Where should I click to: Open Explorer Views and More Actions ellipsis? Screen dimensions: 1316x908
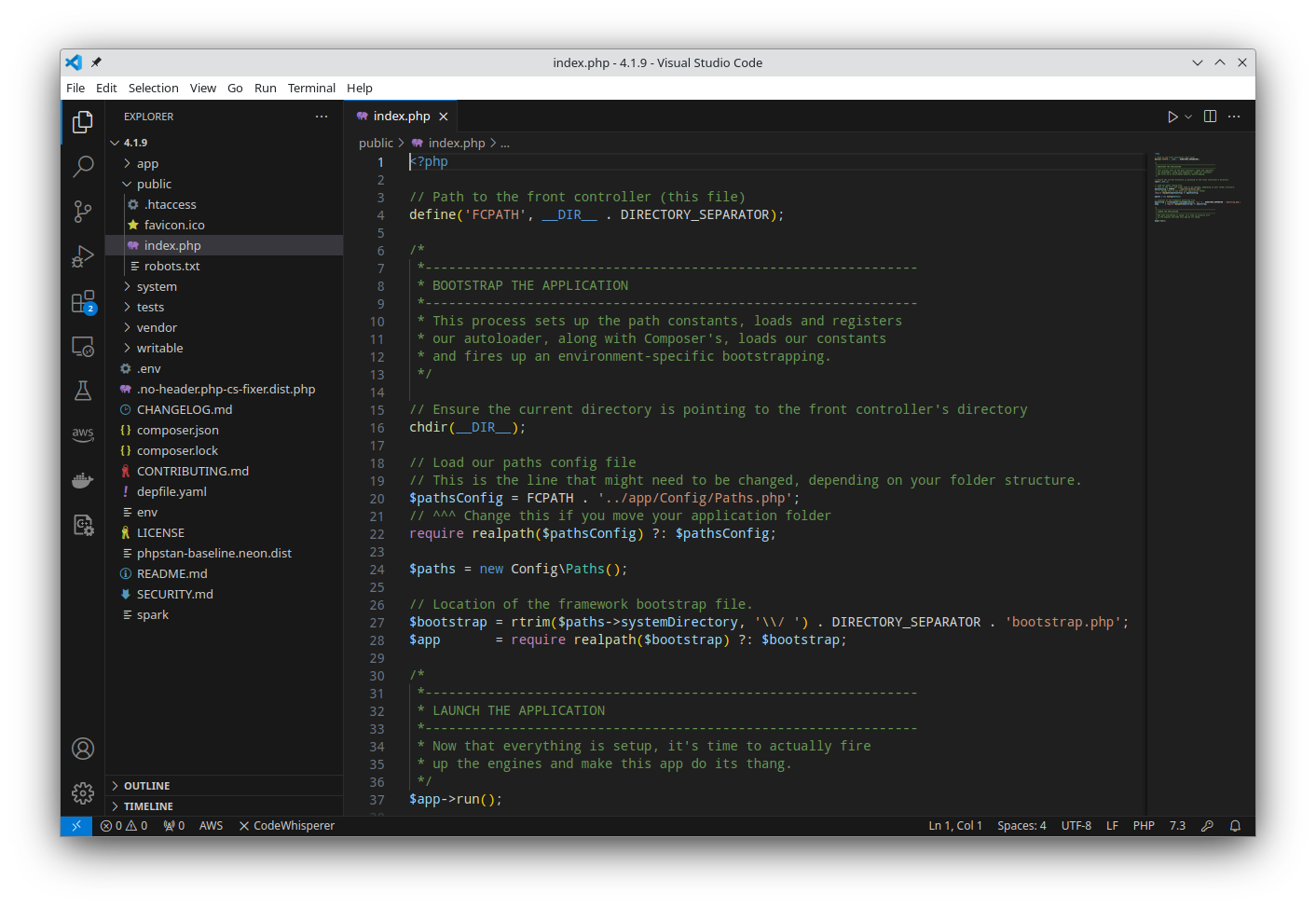click(x=322, y=117)
